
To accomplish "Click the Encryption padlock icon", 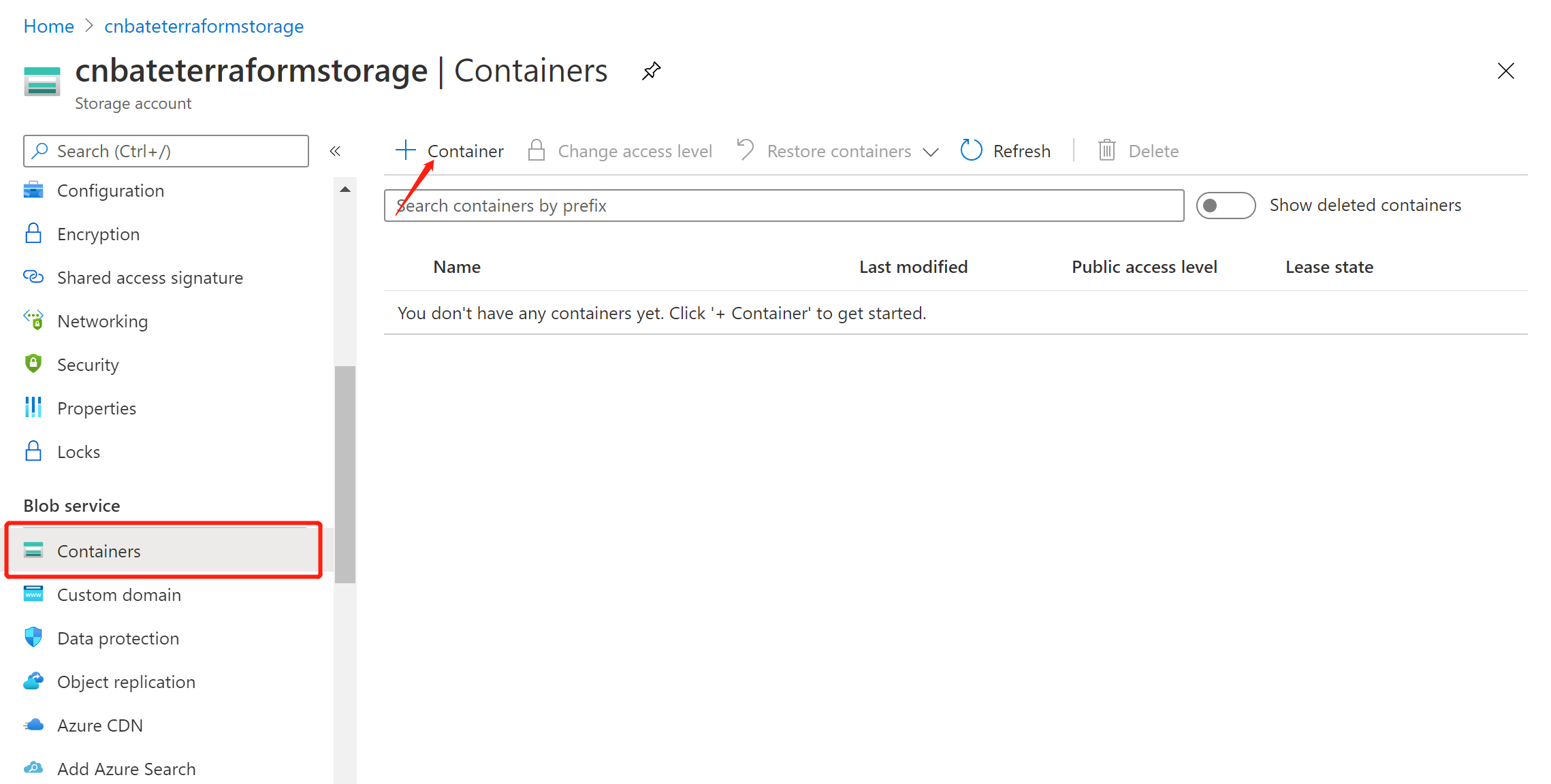I will (33, 233).
